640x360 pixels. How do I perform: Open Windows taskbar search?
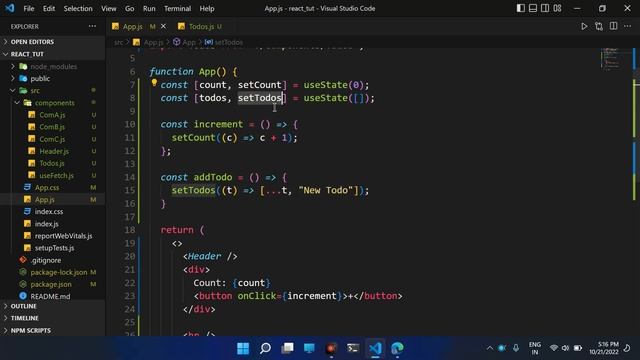[265, 348]
